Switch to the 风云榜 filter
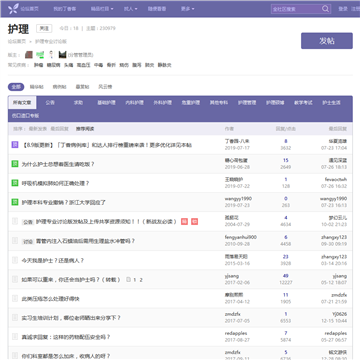This screenshot has height=360, width=360. [x=105, y=87]
